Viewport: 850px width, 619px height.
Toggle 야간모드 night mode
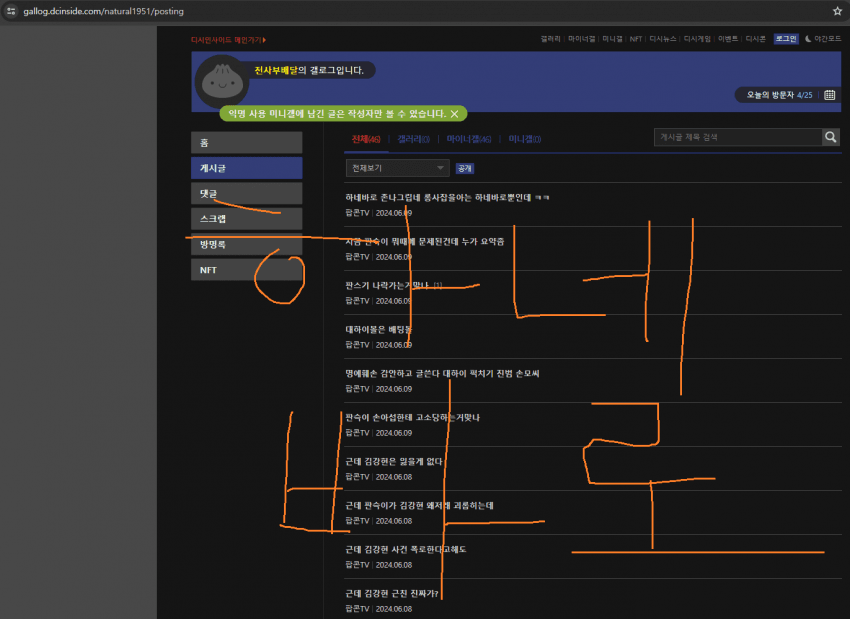[823, 39]
